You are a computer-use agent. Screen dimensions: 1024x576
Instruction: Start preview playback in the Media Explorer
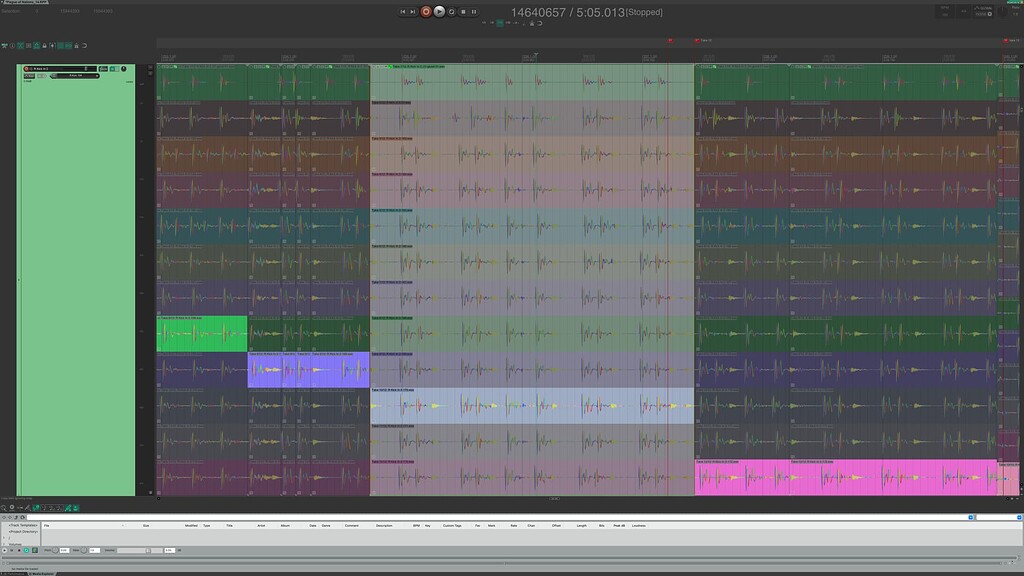(4, 550)
